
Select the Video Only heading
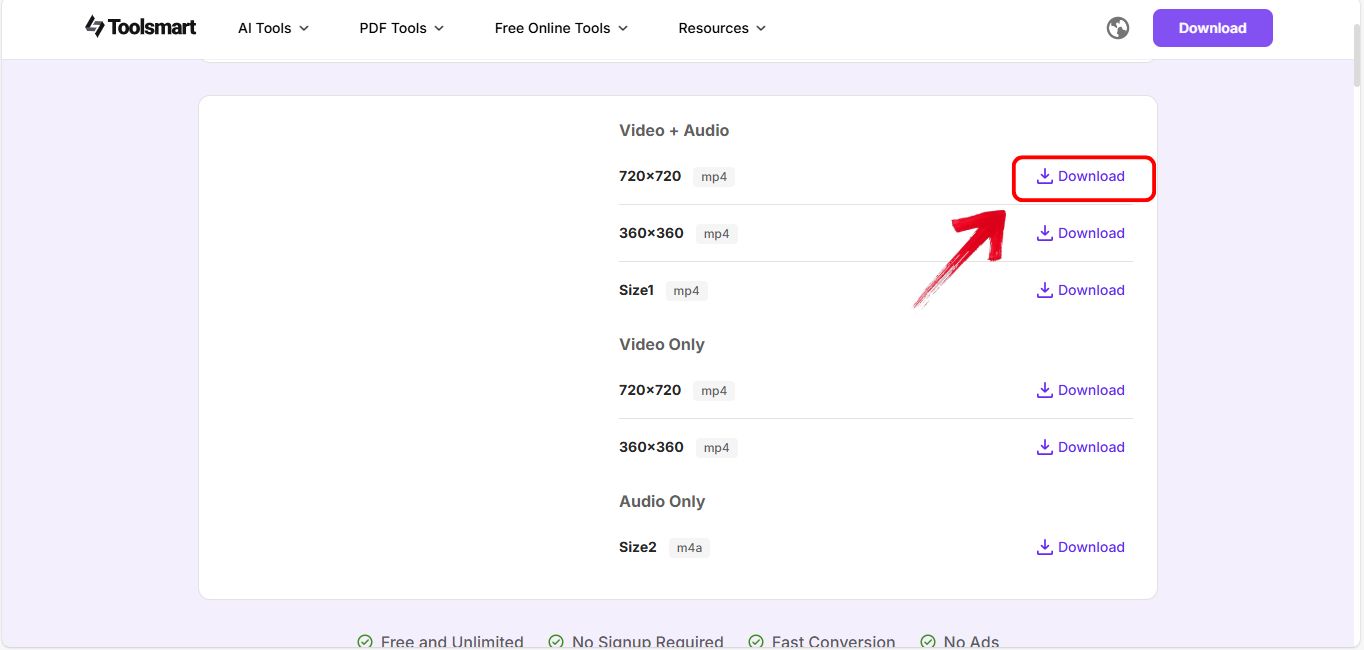(x=662, y=344)
